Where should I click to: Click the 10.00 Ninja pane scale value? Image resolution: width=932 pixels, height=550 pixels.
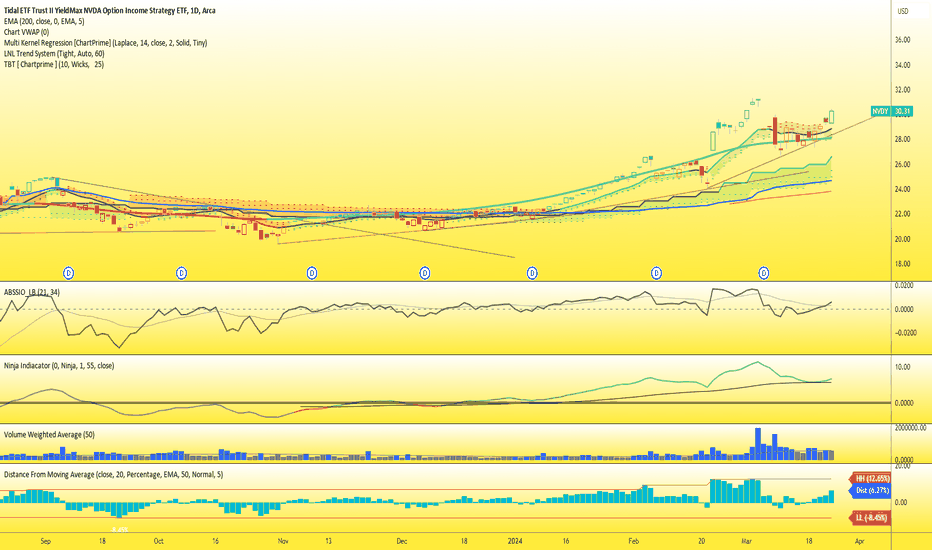(902, 367)
